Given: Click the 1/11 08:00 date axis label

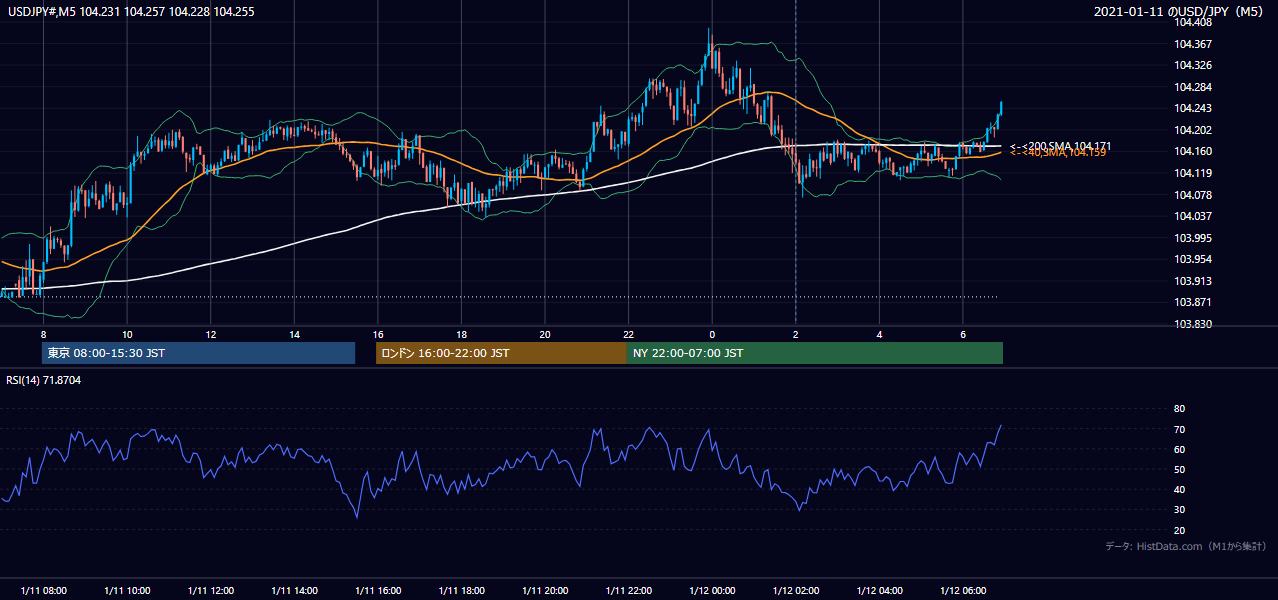Looking at the screenshot, I should coord(44,590).
